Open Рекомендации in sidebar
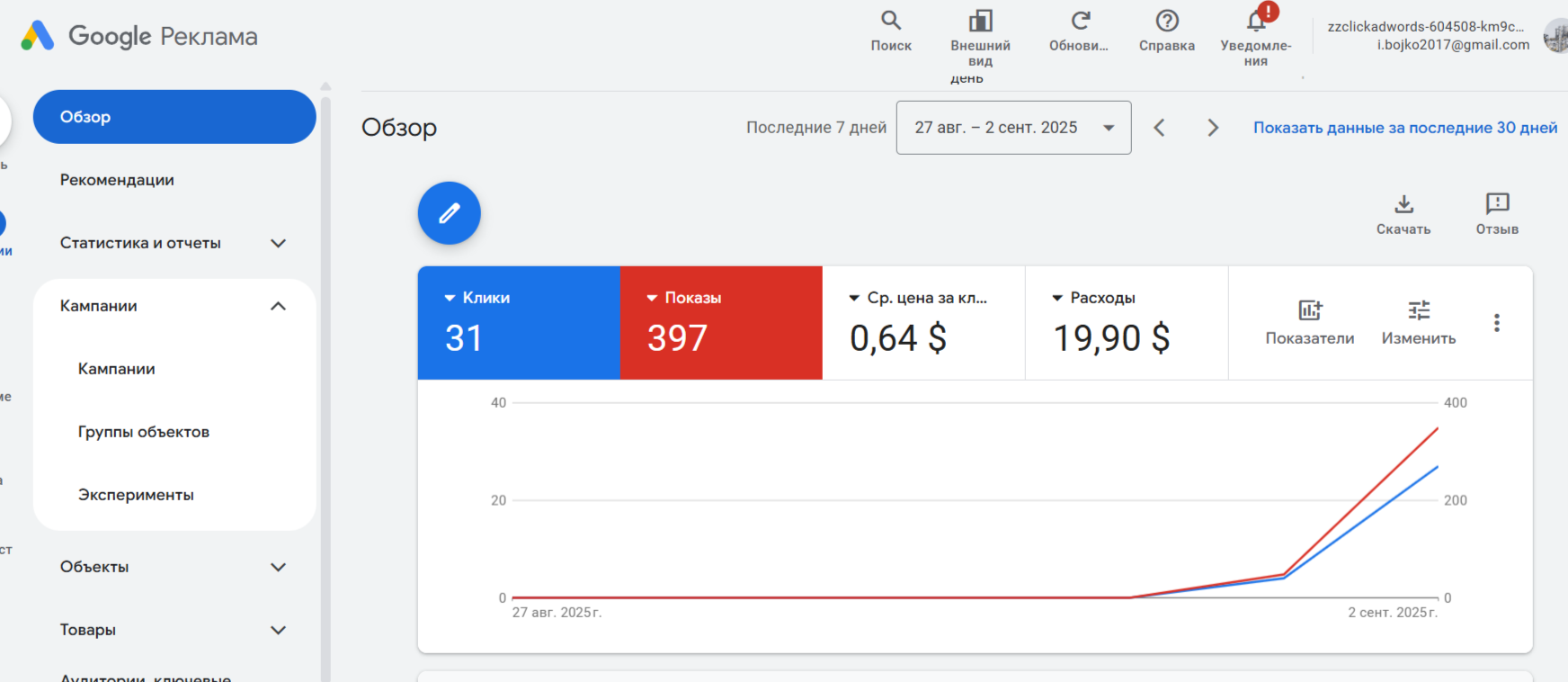The height and width of the screenshot is (682, 1568). pos(118,180)
